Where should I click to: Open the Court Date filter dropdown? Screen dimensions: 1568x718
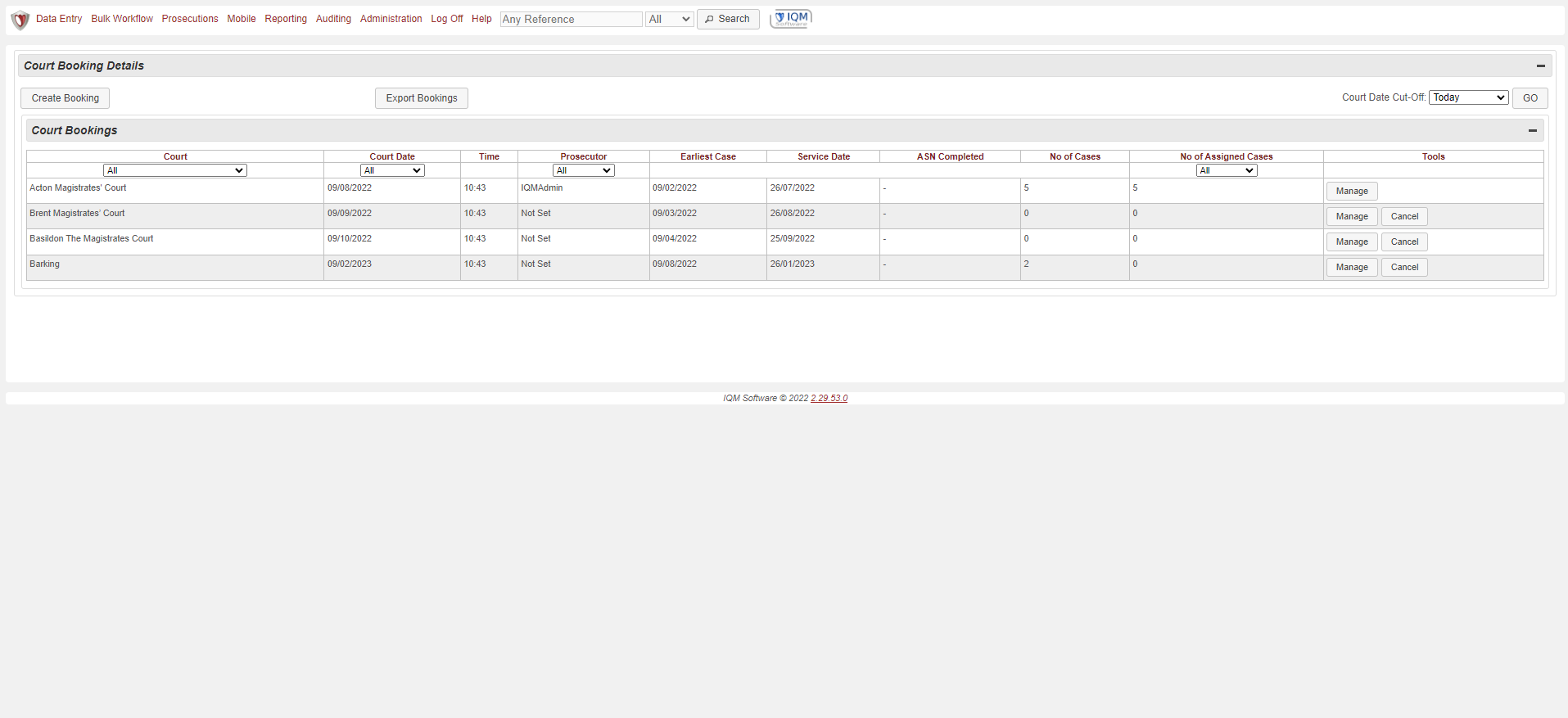point(392,170)
